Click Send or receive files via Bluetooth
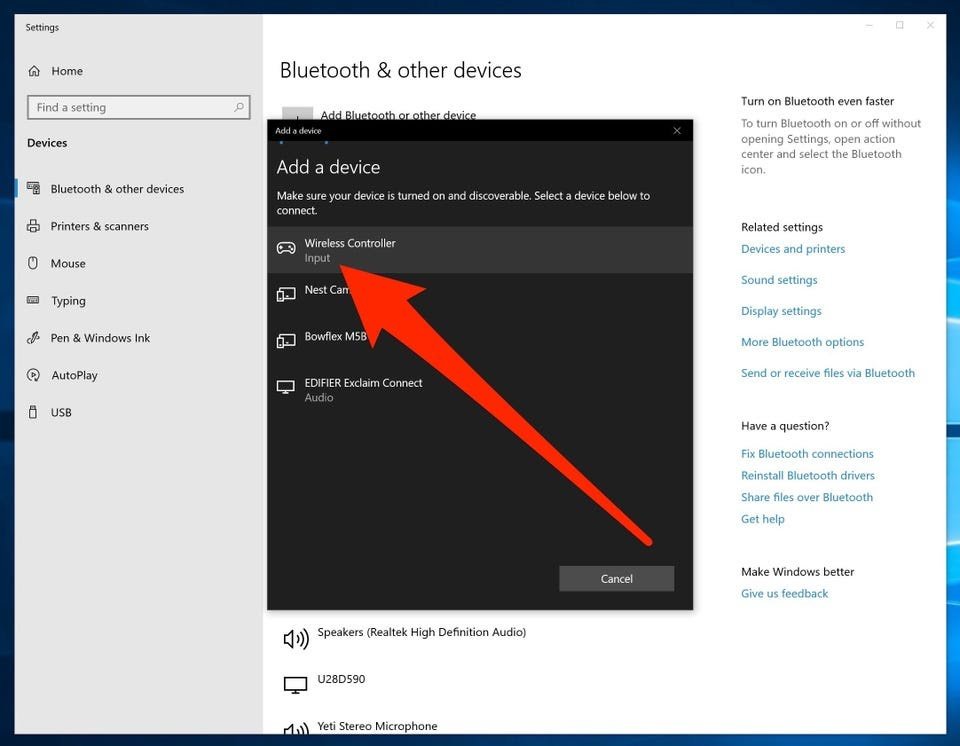This screenshot has height=746, width=960. point(828,373)
